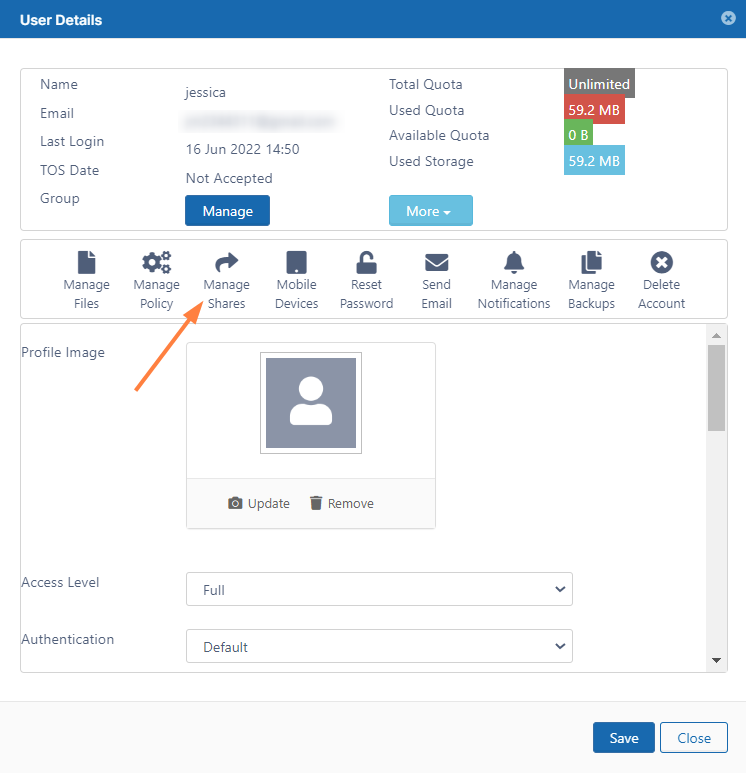Viewport: 746px width, 773px height.
Task: Expand the Authentication dropdown
Action: pos(379,647)
